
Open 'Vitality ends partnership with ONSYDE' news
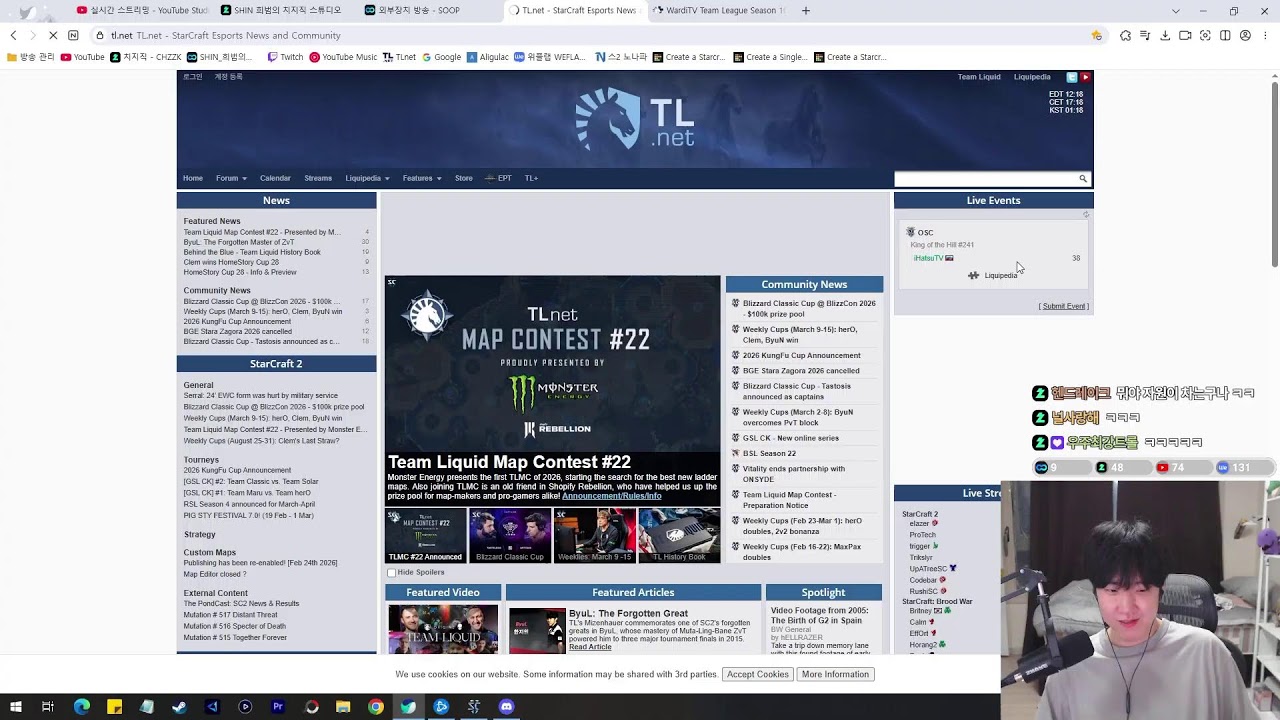(793, 474)
